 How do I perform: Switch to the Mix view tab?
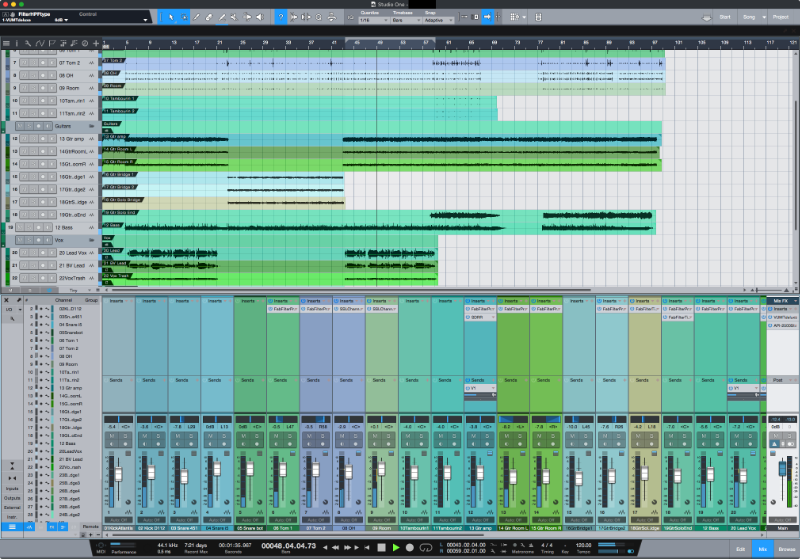[763, 547]
